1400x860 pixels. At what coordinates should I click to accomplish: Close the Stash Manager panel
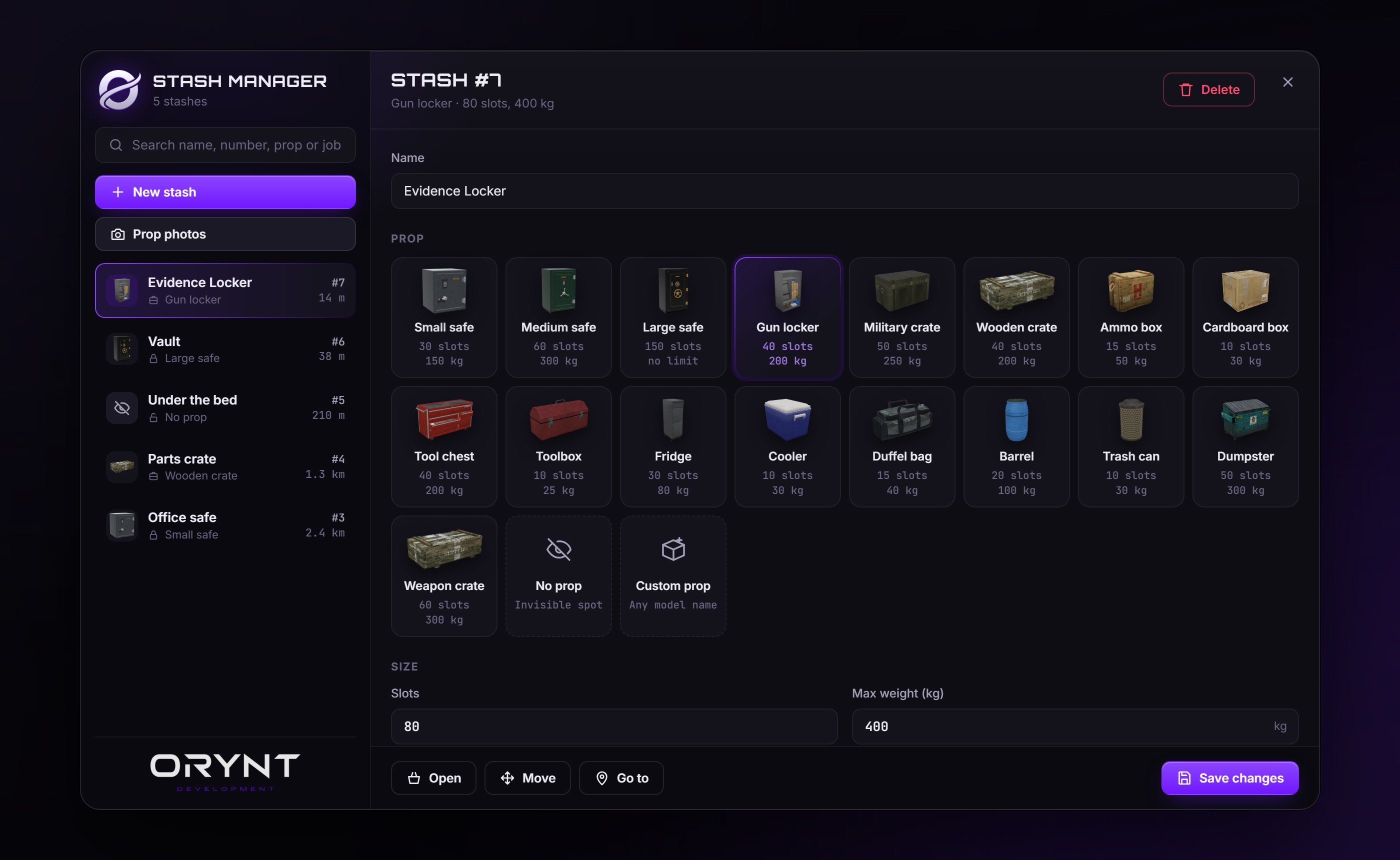coord(1287,82)
